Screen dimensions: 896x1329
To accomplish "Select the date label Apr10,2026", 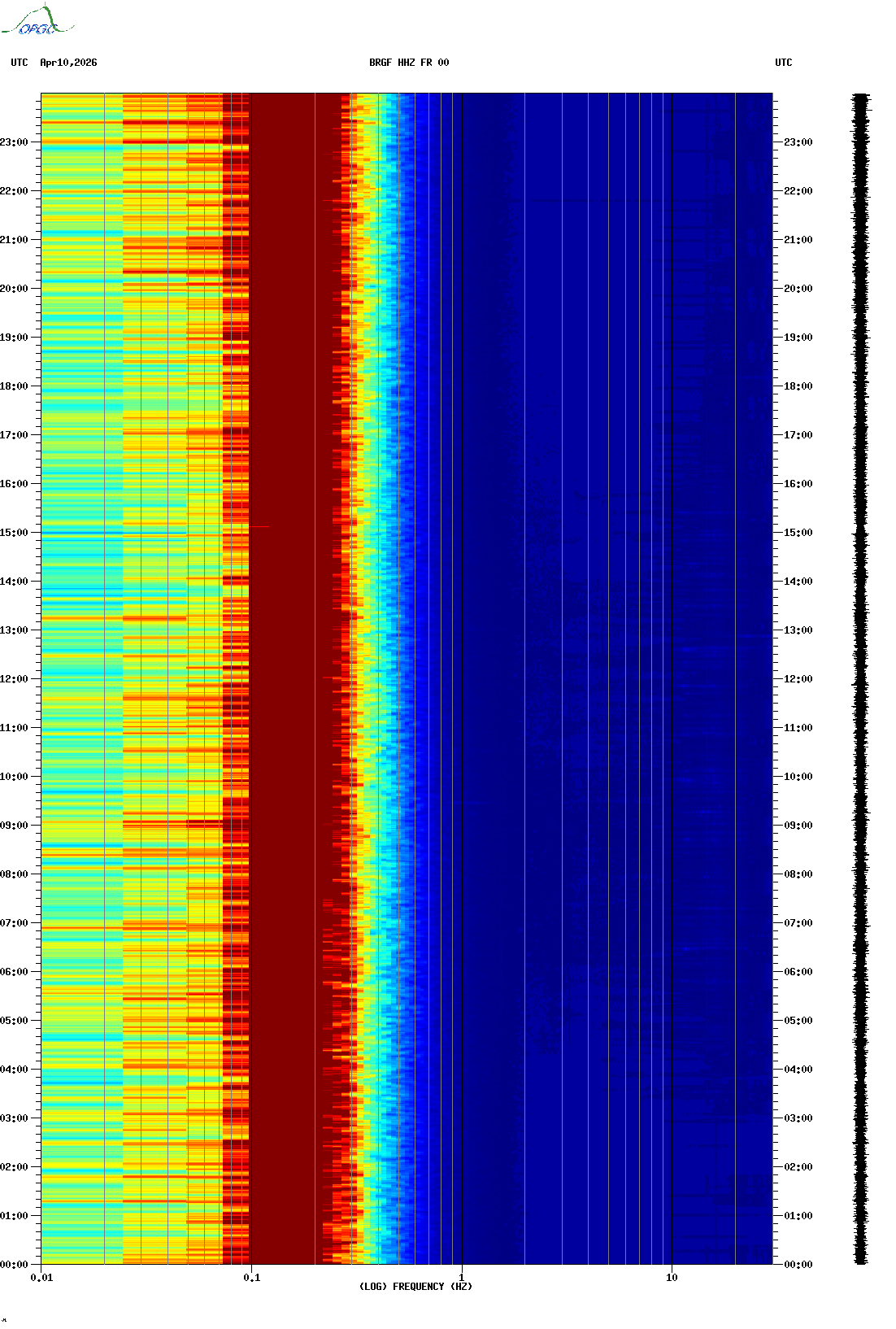I will 68,63.
